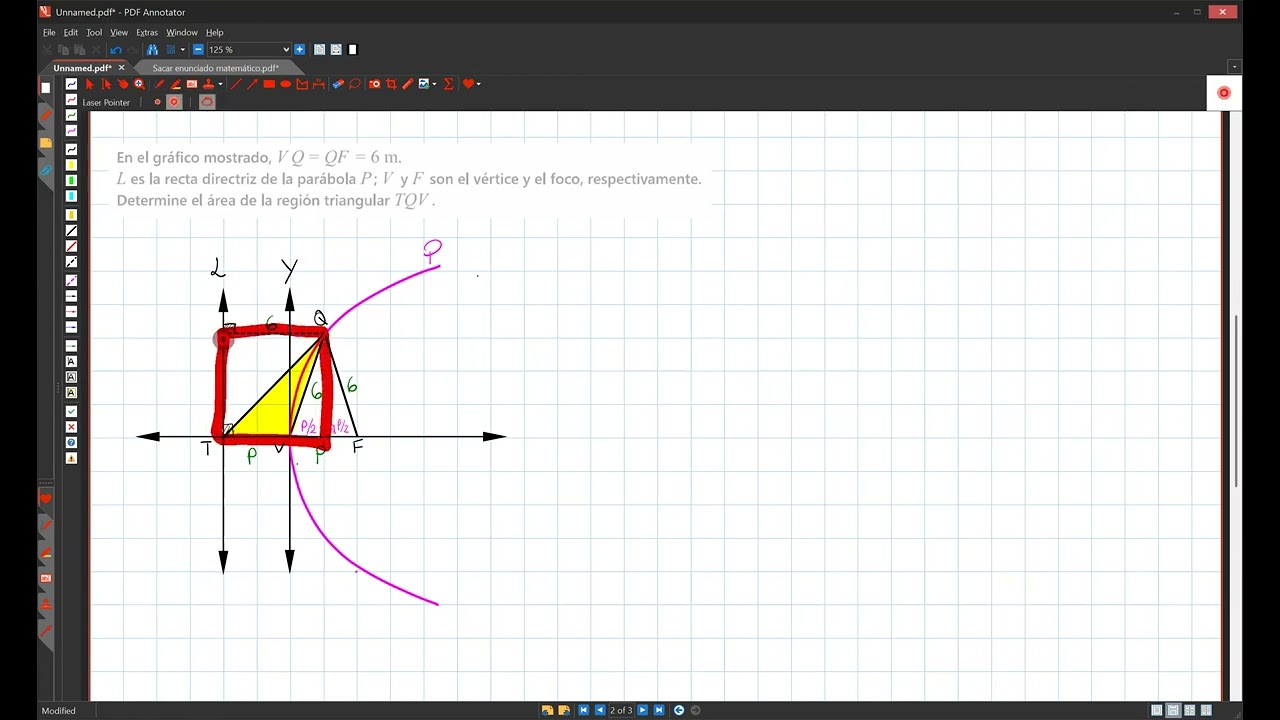Screen dimensions: 1280x720
Task: Select the Crop tool
Action: click(x=391, y=84)
